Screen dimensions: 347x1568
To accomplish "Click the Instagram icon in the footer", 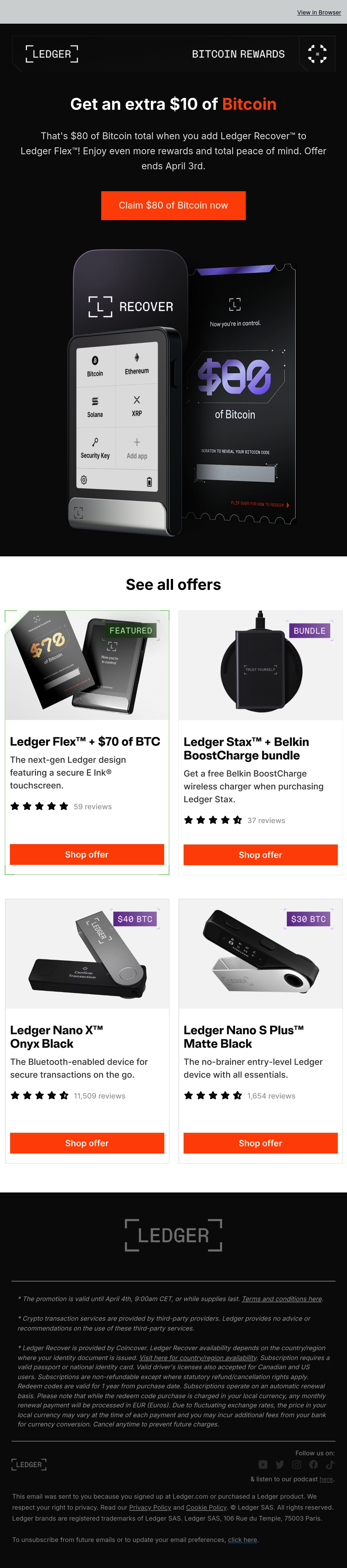I will (x=297, y=1465).
